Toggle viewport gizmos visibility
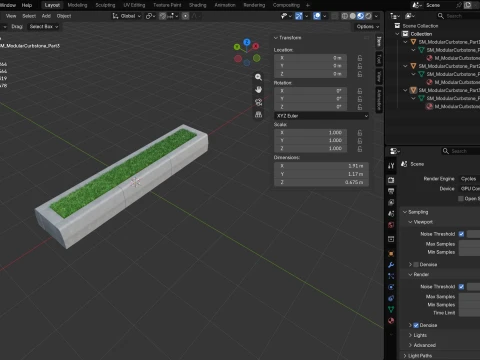 299,16
